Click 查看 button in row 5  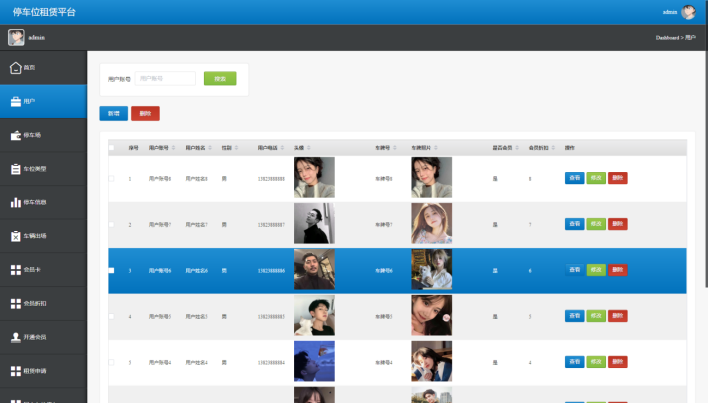coord(574,362)
